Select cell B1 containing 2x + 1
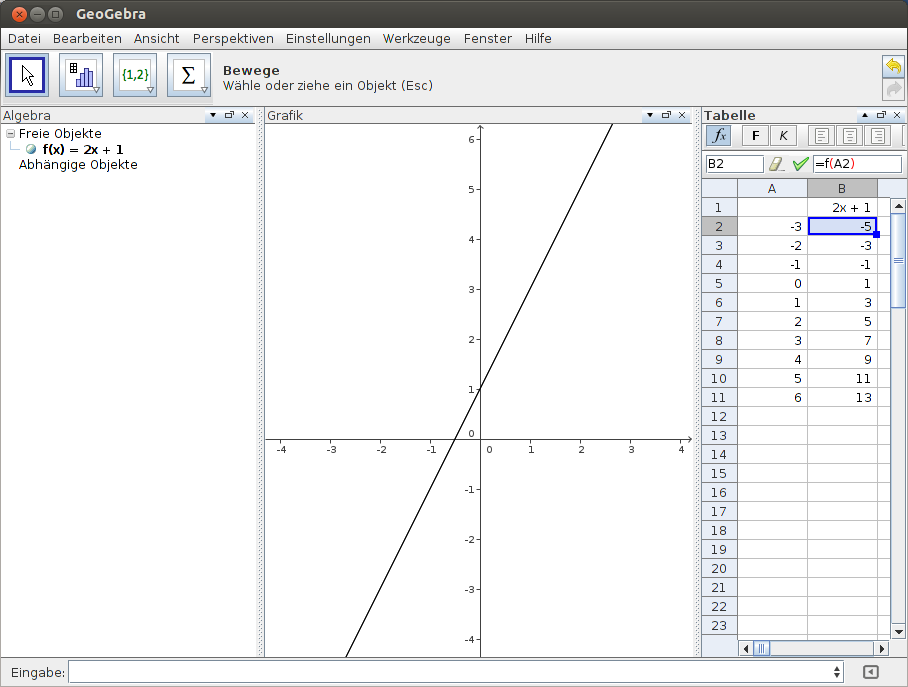 [842, 207]
